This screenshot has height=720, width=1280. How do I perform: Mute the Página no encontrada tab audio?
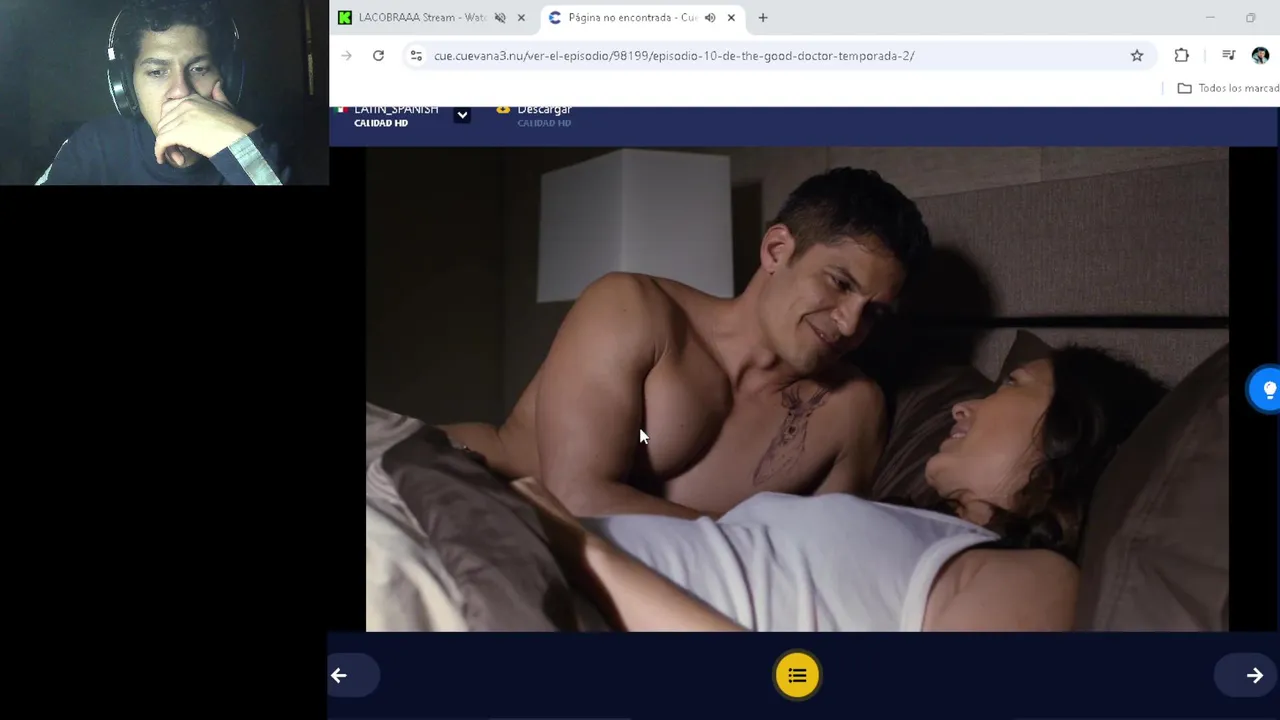[710, 17]
